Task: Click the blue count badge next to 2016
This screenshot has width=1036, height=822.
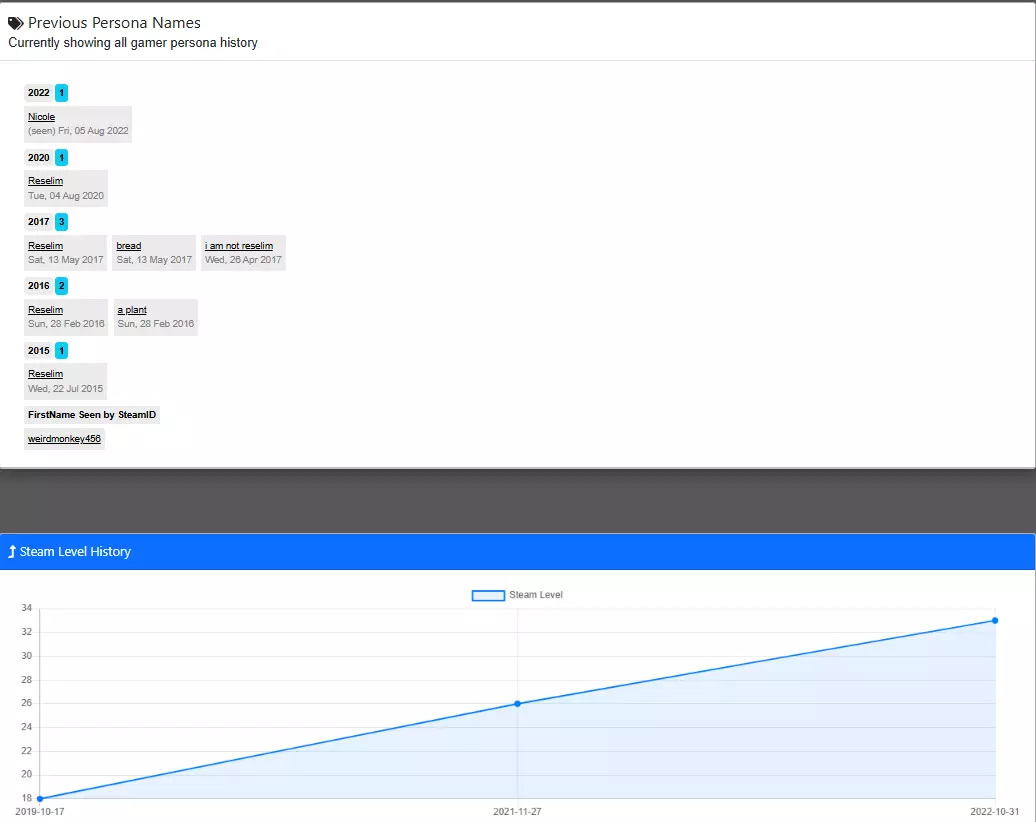Action: (x=61, y=286)
